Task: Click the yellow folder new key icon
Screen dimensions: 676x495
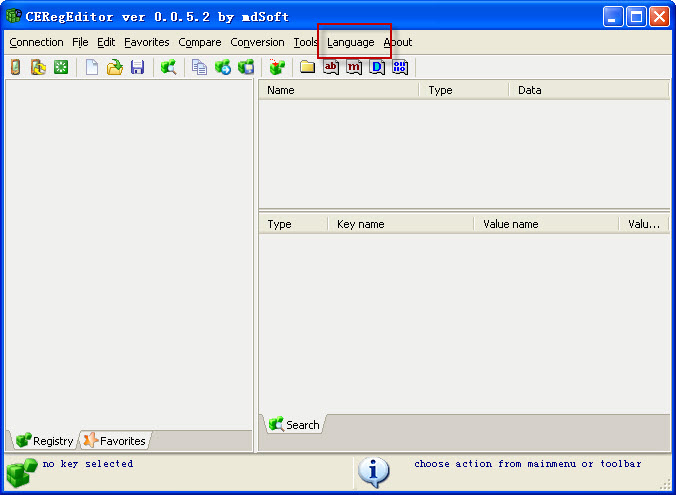Action: [x=307, y=67]
